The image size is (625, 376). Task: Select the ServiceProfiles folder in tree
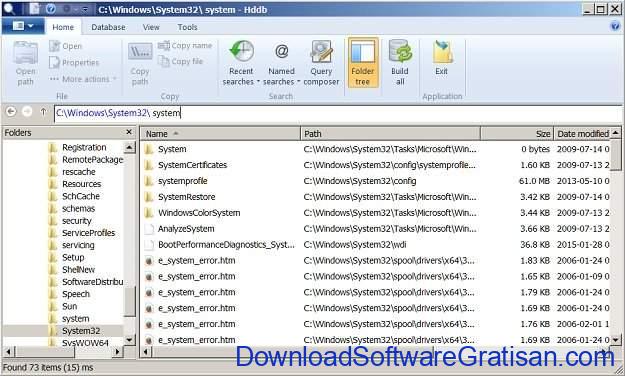pos(82,233)
